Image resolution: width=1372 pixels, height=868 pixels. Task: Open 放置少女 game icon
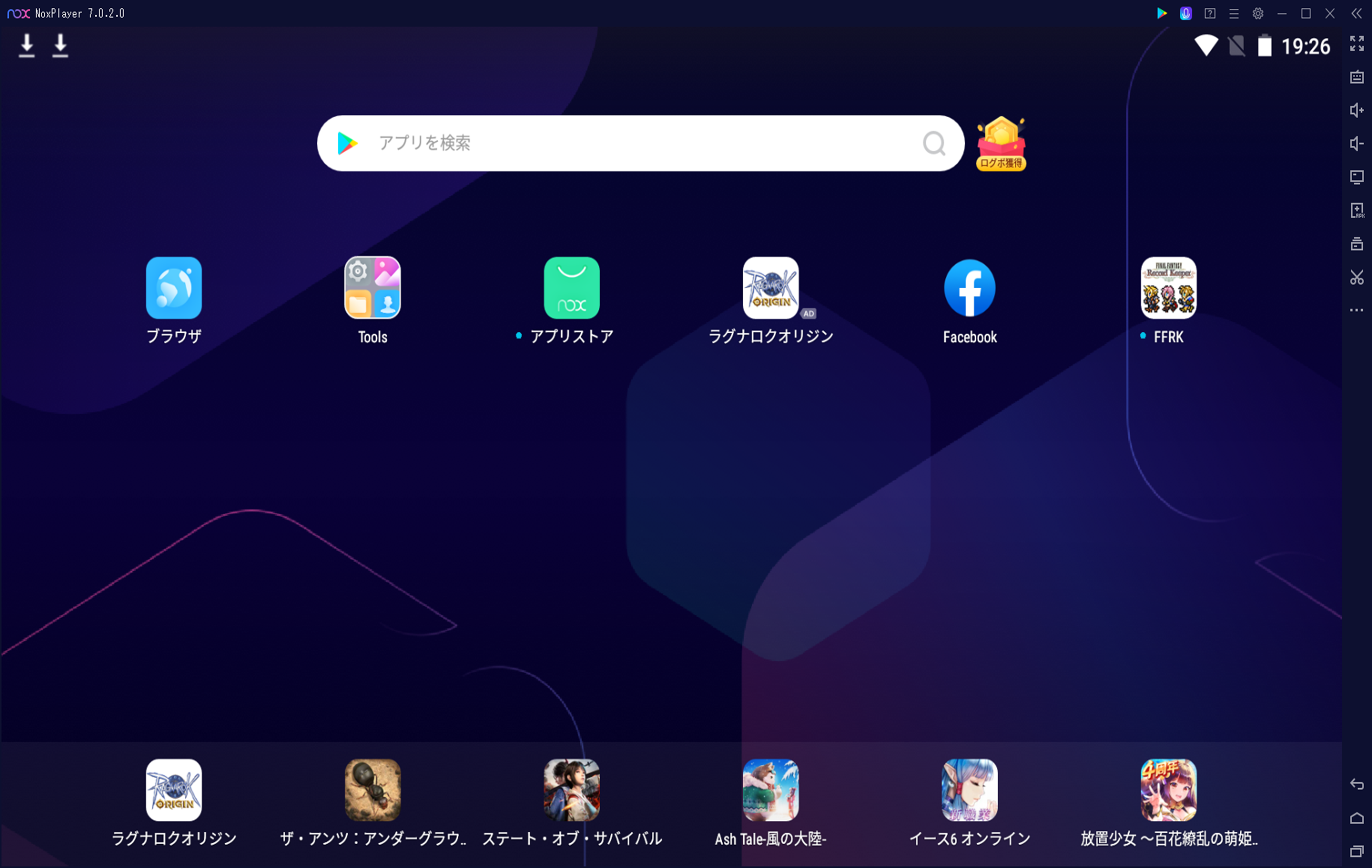click(x=1168, y=790)
